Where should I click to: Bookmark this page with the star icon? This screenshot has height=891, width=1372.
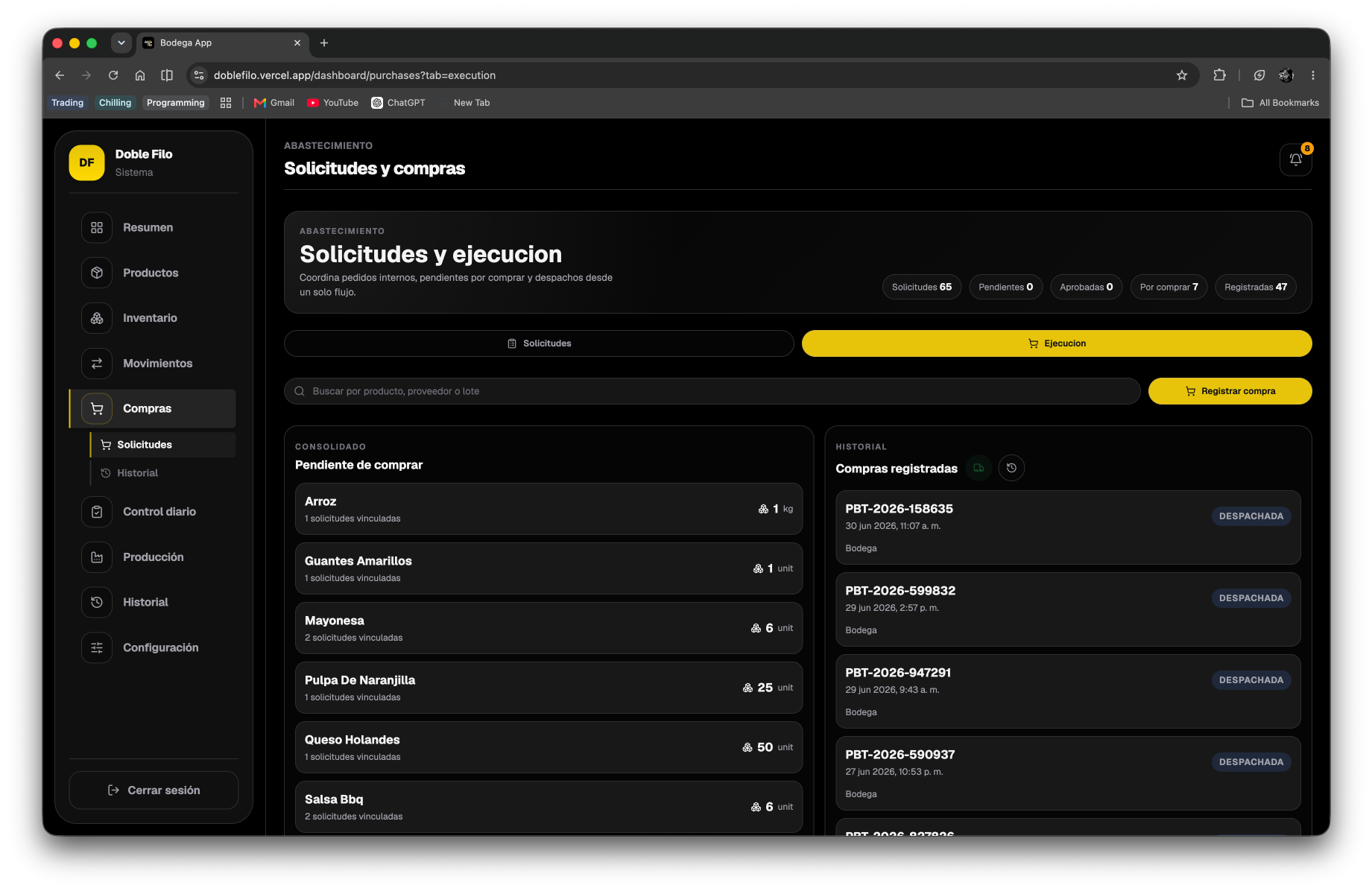coord(1182,75)
